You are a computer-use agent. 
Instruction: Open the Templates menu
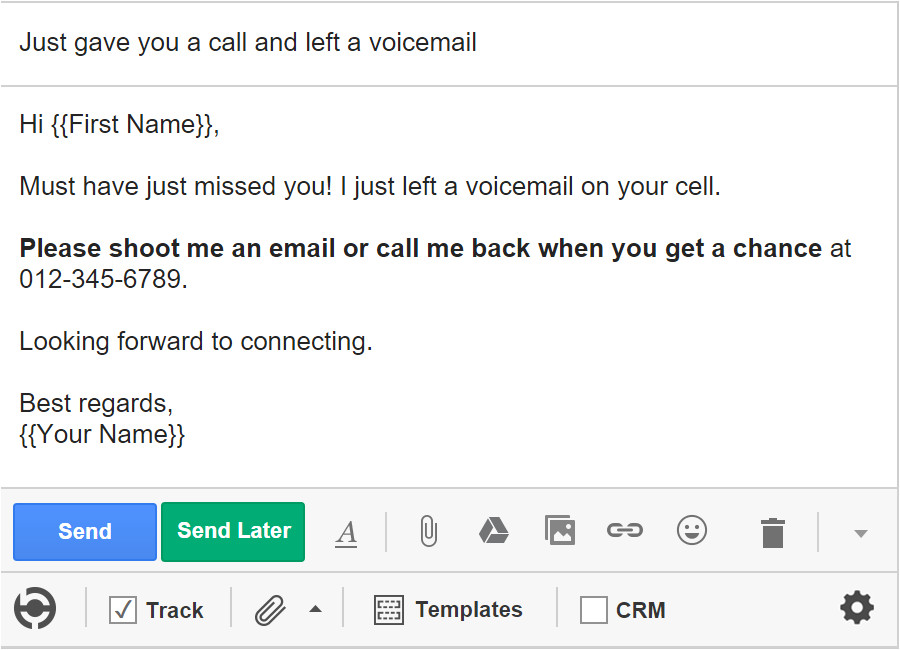point(449,610)
